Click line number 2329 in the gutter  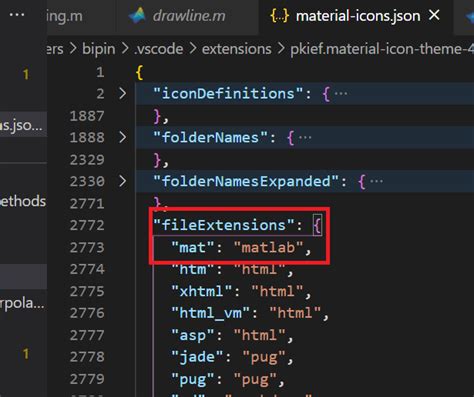87,160
